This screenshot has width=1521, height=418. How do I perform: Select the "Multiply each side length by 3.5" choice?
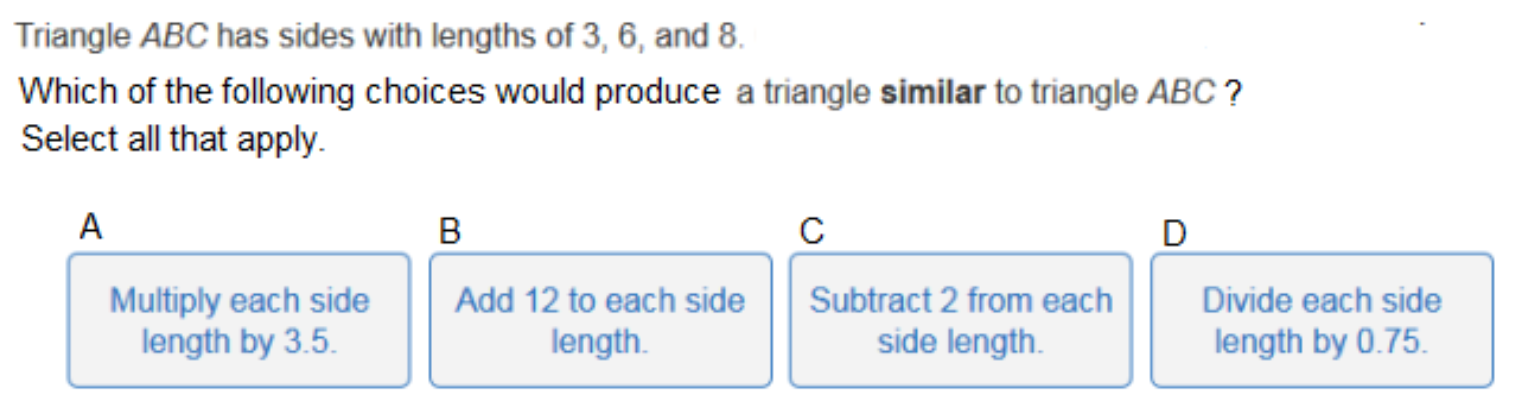point(239,320)
